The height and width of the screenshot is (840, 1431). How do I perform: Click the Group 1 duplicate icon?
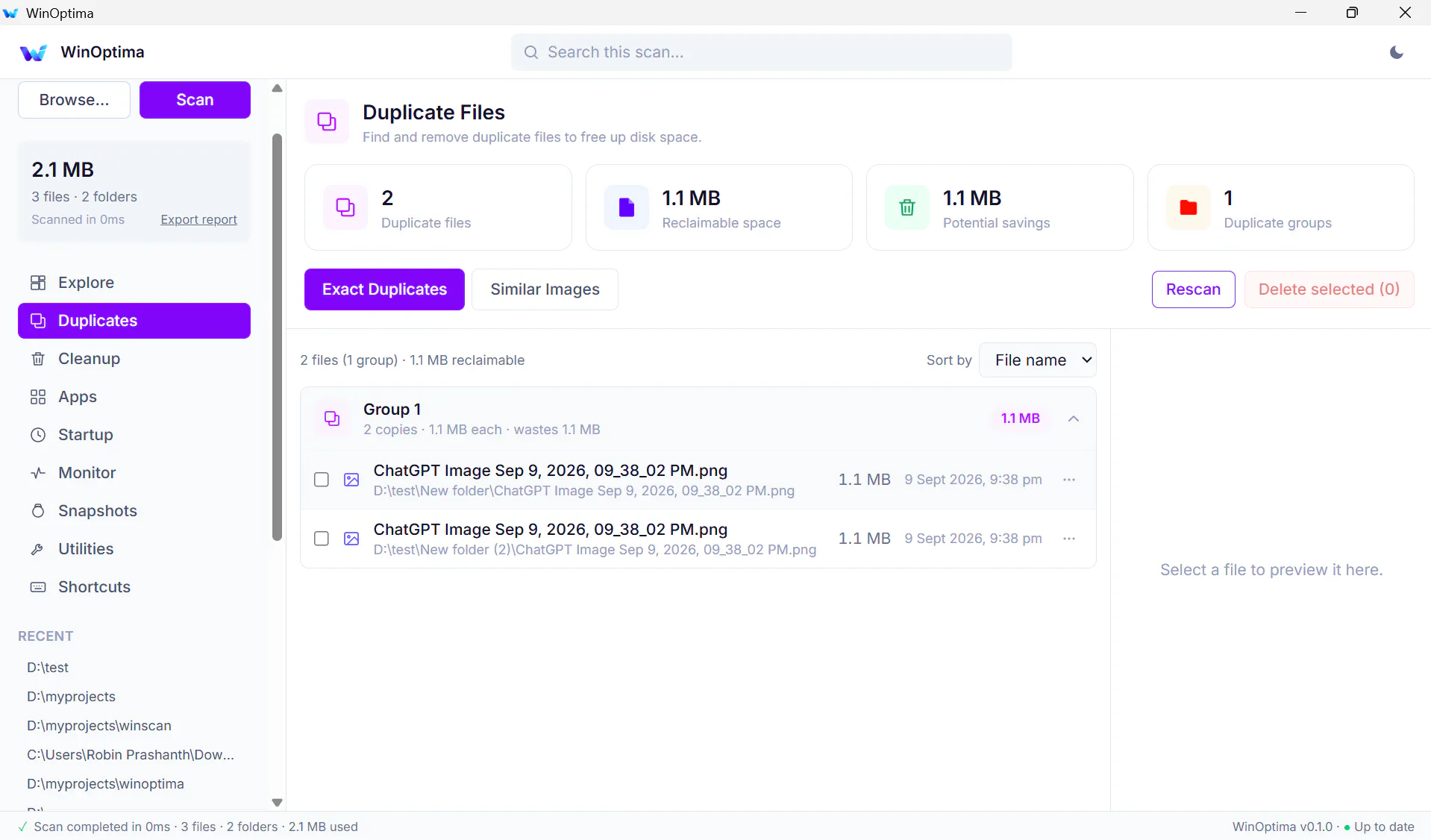332,419
